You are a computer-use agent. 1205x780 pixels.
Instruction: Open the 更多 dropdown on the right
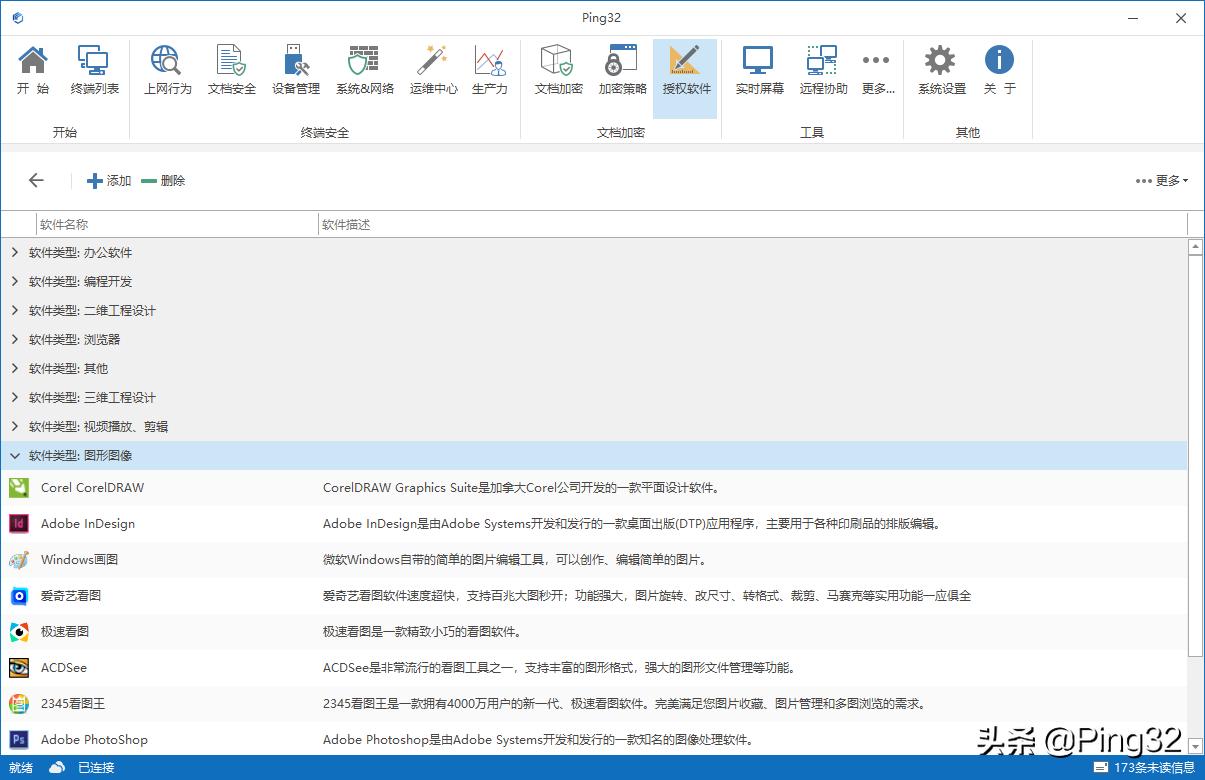point(1163,180)
